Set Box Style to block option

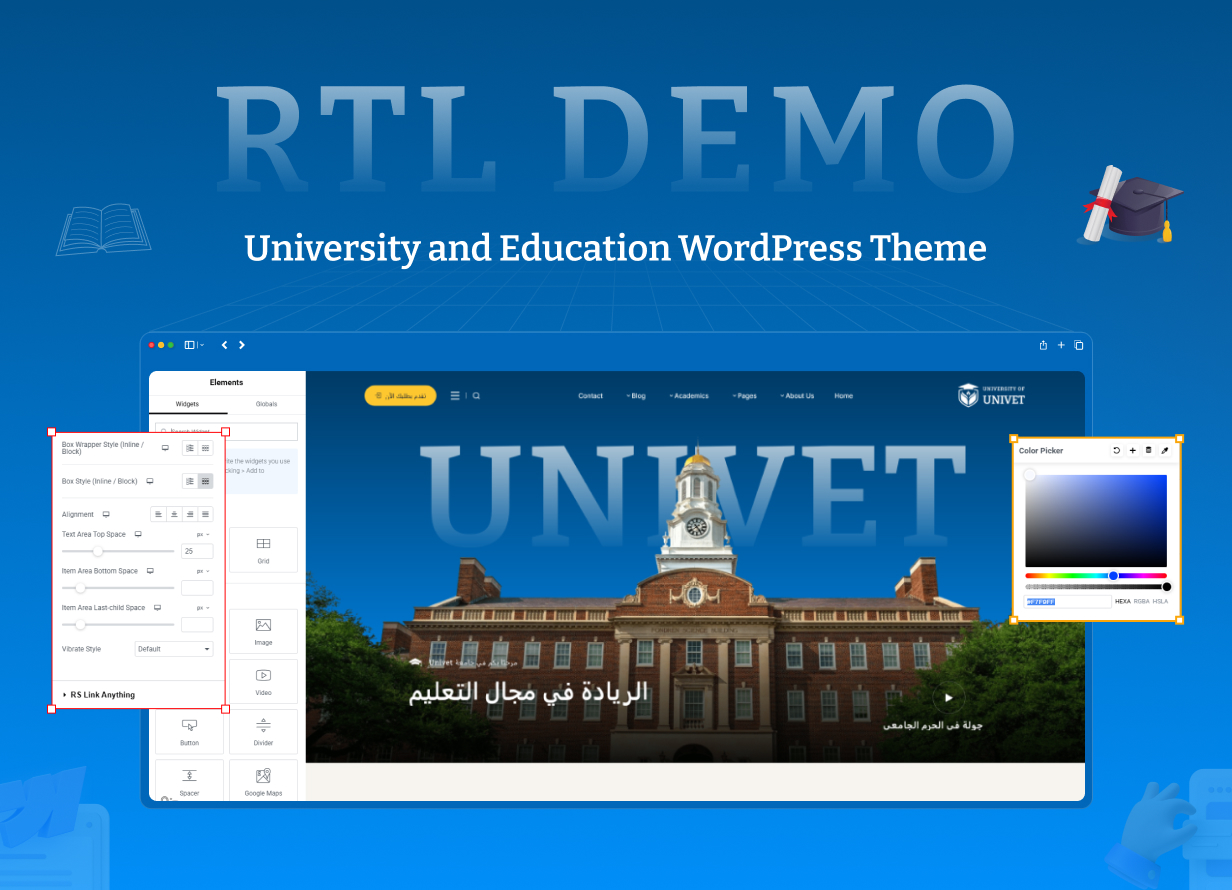205,481
